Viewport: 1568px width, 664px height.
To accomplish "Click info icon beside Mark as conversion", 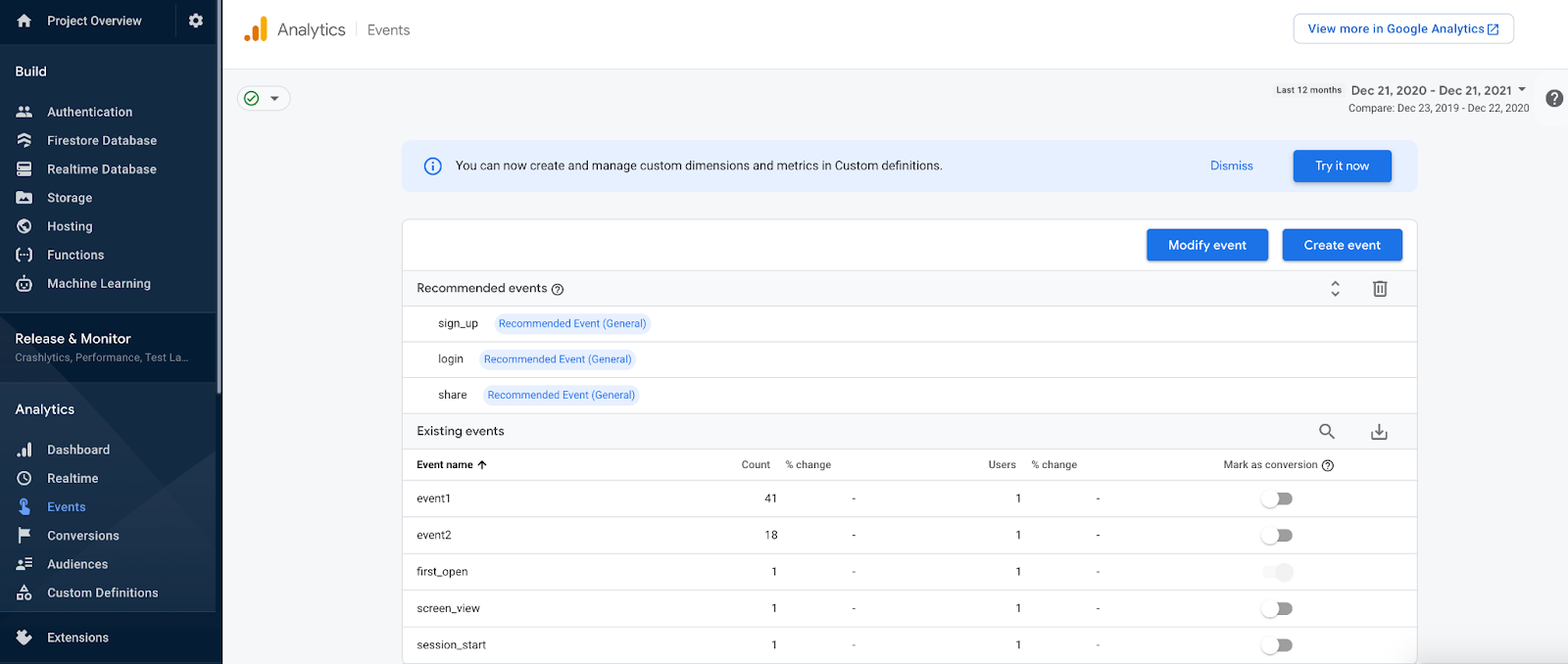I will tap(1328, 466).
